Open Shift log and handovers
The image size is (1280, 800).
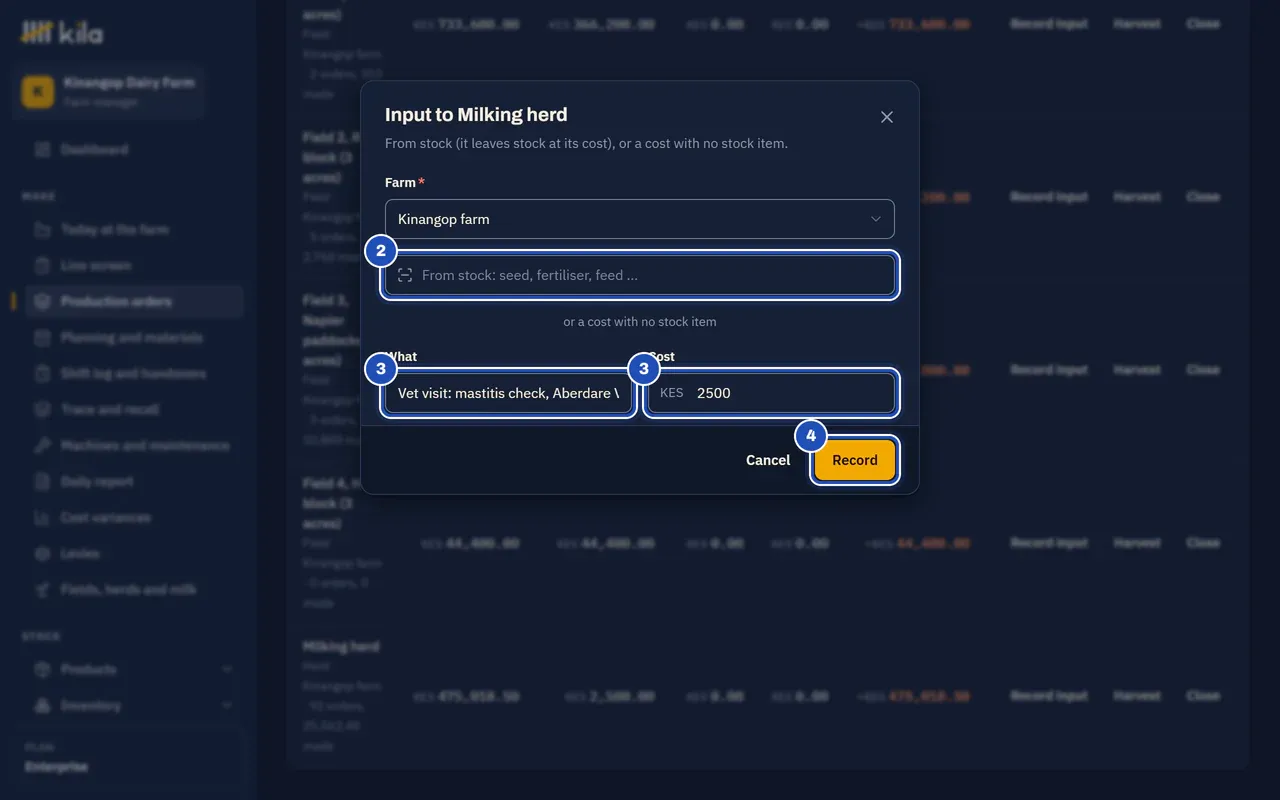pyautogui.click(x=133, y=374)
